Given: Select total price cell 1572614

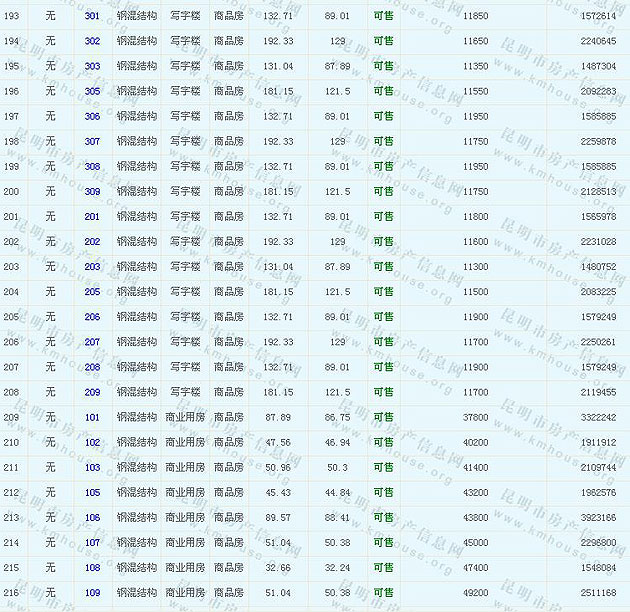Looking at the screenshot, I should pos(598,16).
